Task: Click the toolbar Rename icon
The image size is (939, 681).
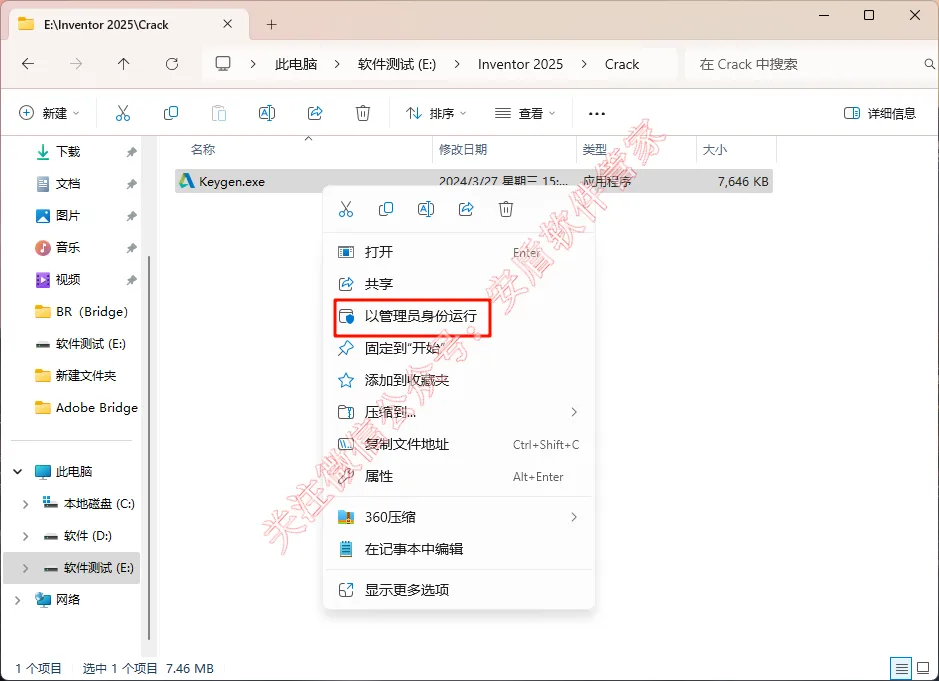Action: point(266,113)
